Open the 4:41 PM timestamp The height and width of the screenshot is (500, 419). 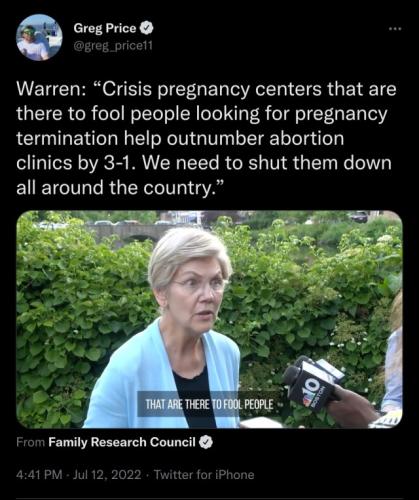pyautogui.click(x=39, y=474)
